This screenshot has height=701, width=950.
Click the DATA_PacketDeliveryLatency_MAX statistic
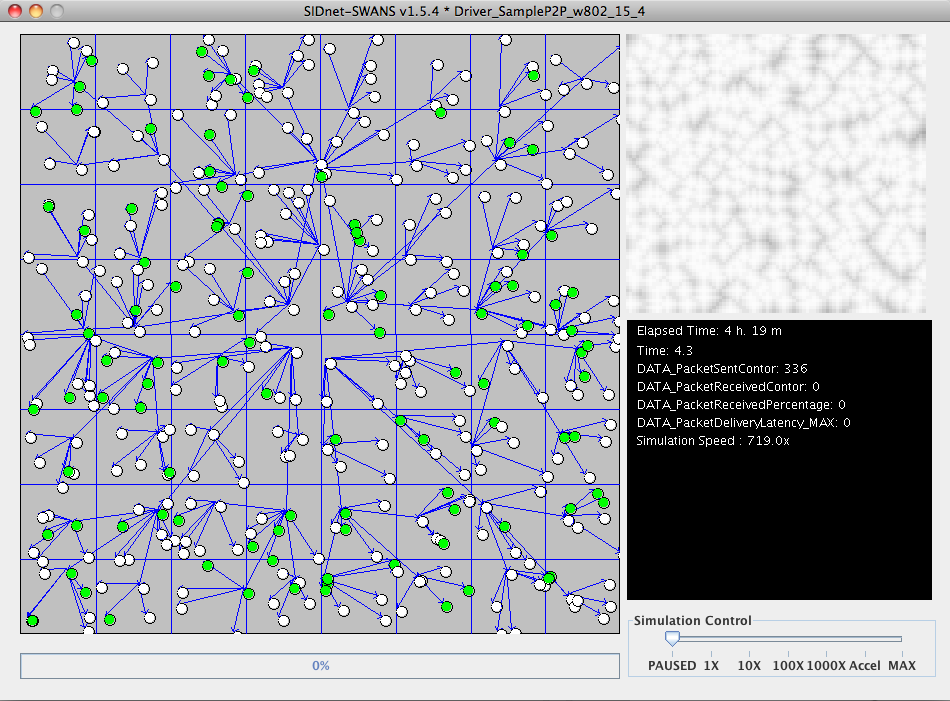tap(743, 423)
